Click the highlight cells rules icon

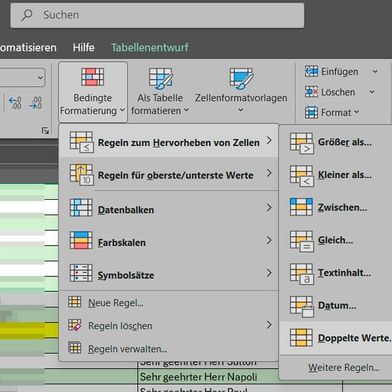(x=82, y=142)
